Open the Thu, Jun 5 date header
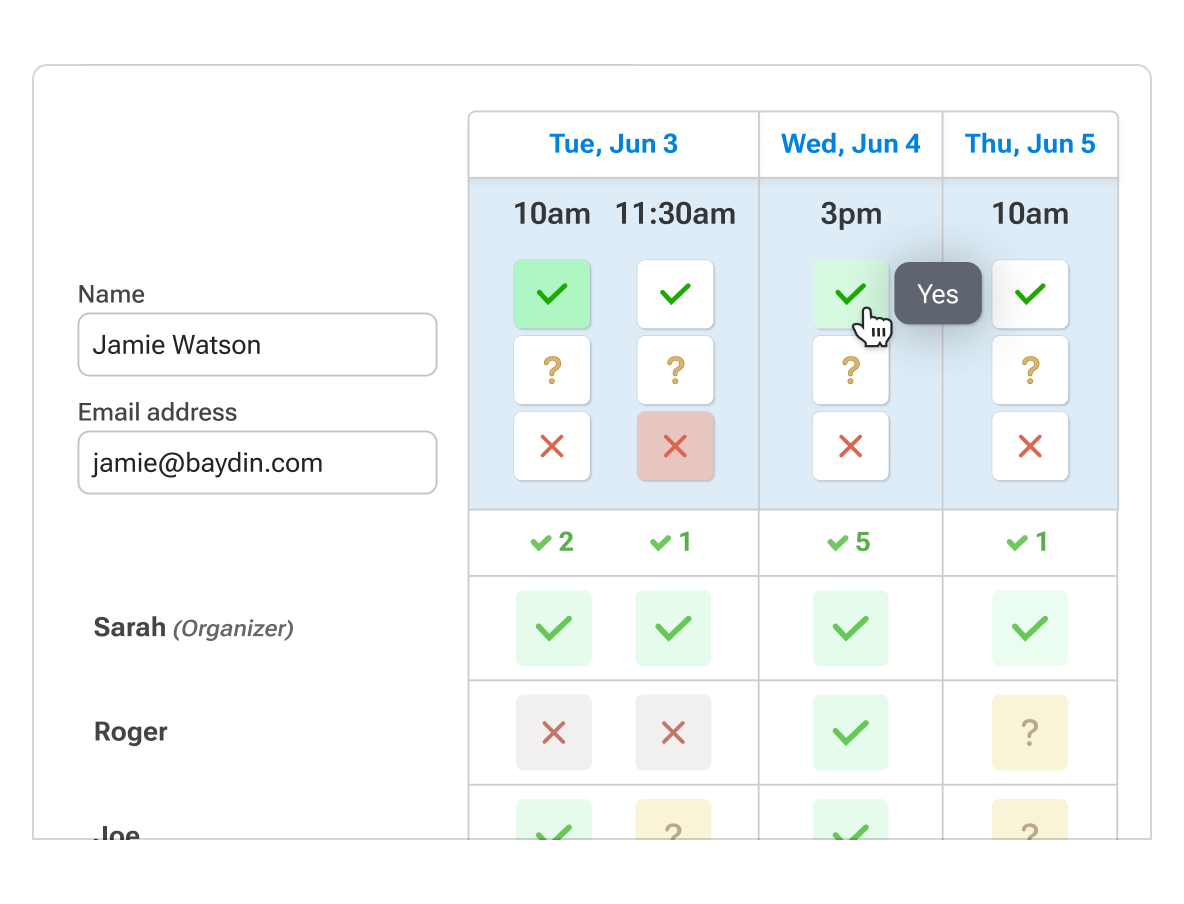1184x904 pixels. [1030, 143]
